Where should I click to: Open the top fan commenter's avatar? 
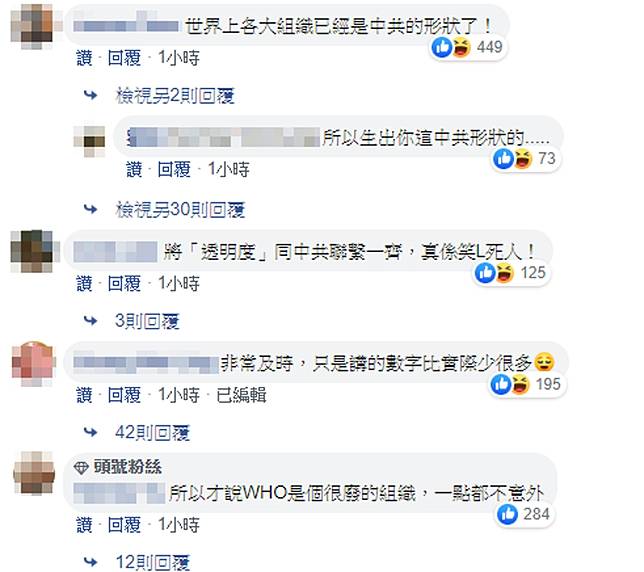tap(34, 473)
